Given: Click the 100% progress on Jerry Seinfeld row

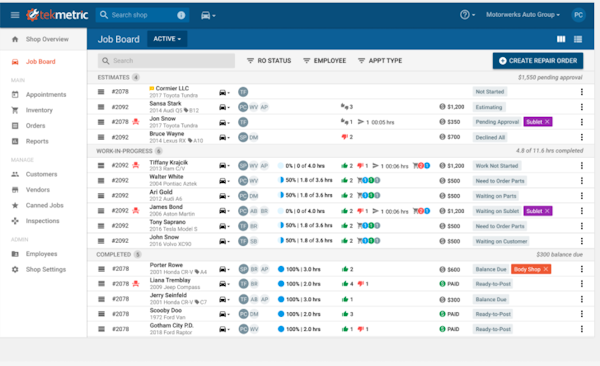Looking at the screenshot, I should point(299,299).
